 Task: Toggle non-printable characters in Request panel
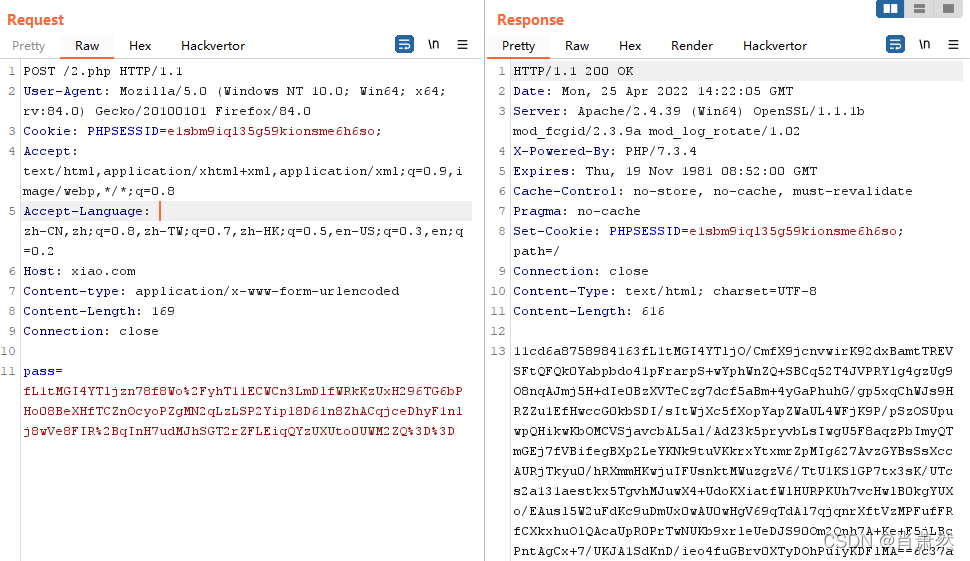433,45
